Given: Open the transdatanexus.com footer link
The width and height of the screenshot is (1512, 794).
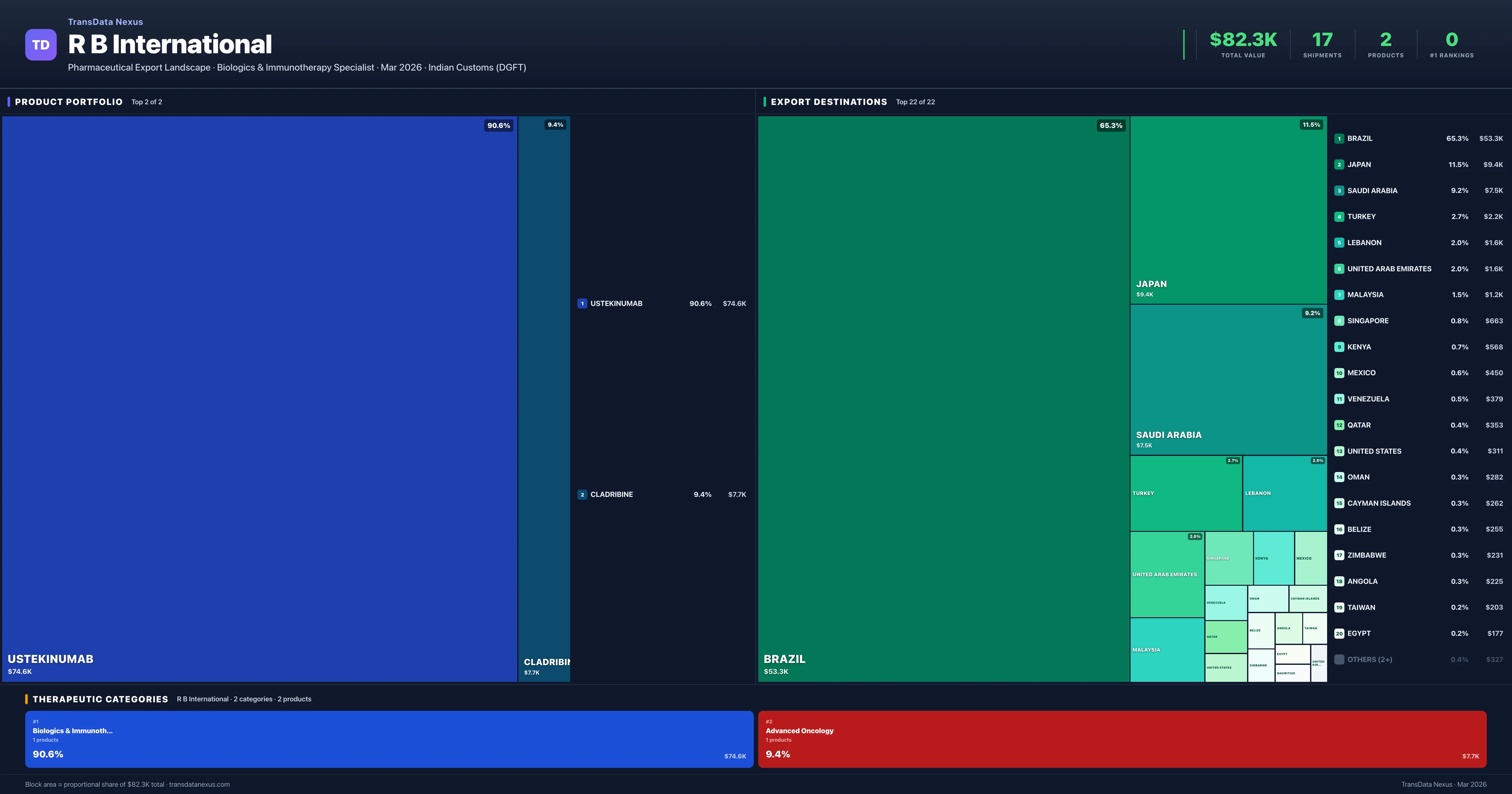Looking at the screenshot, I should point(199,784).
